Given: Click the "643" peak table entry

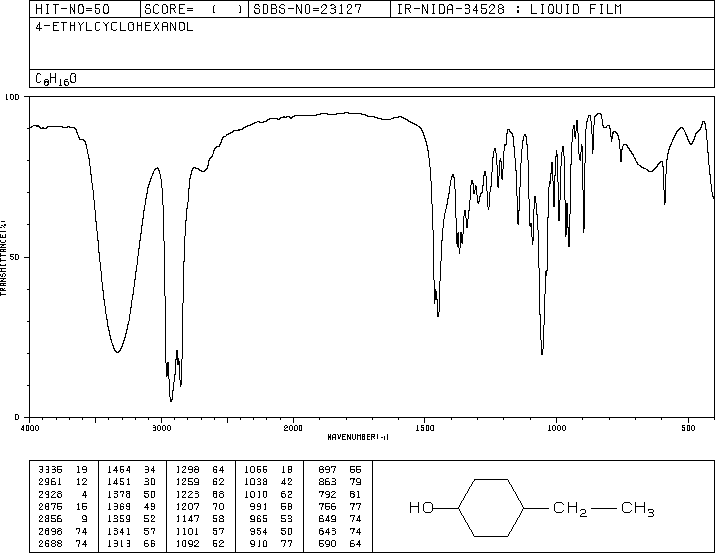Looking at the screenshot, I should [x=327, y=531].
